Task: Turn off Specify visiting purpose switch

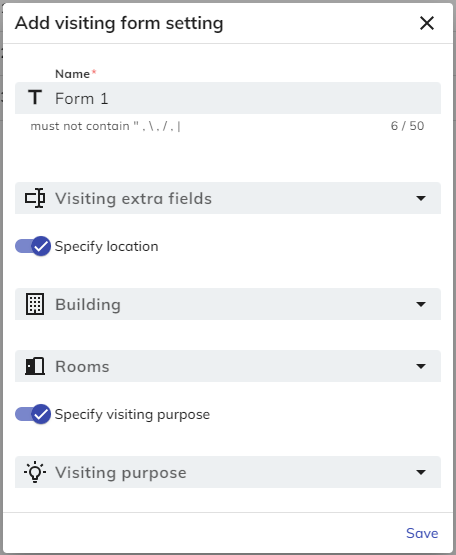Action: coord(33,414)
